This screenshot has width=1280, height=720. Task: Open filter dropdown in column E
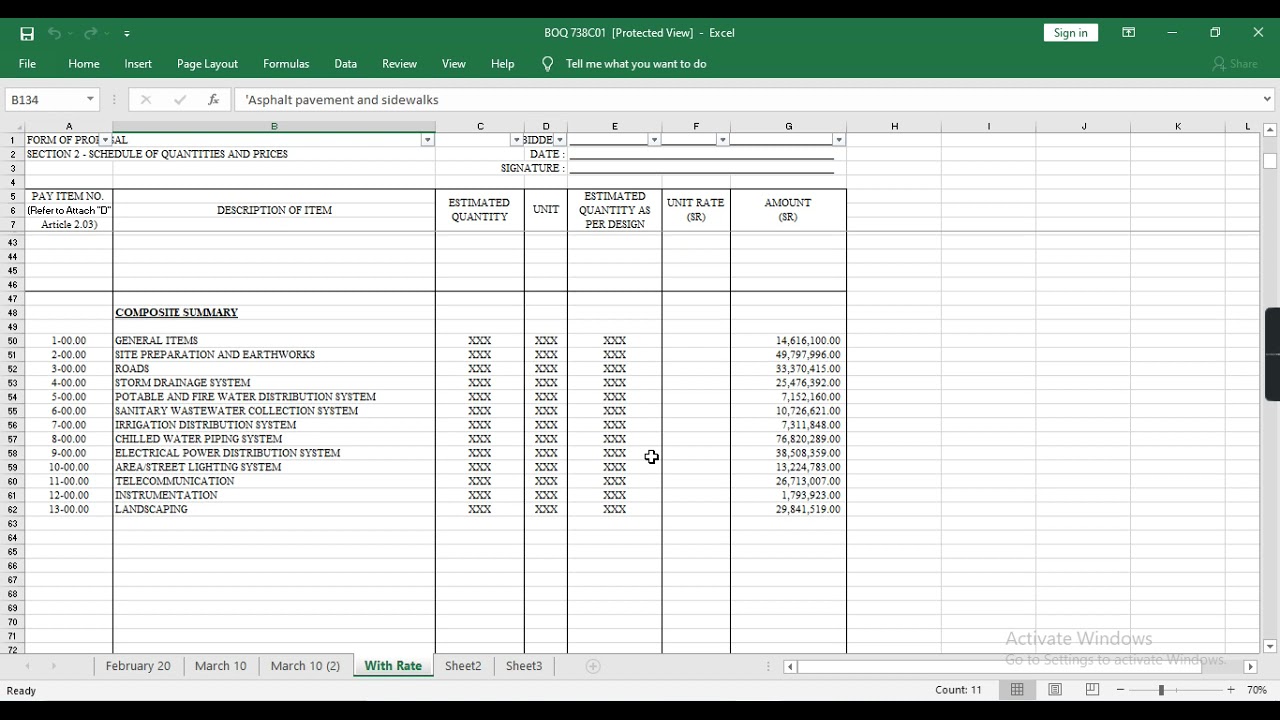click(x=654, y=140)
